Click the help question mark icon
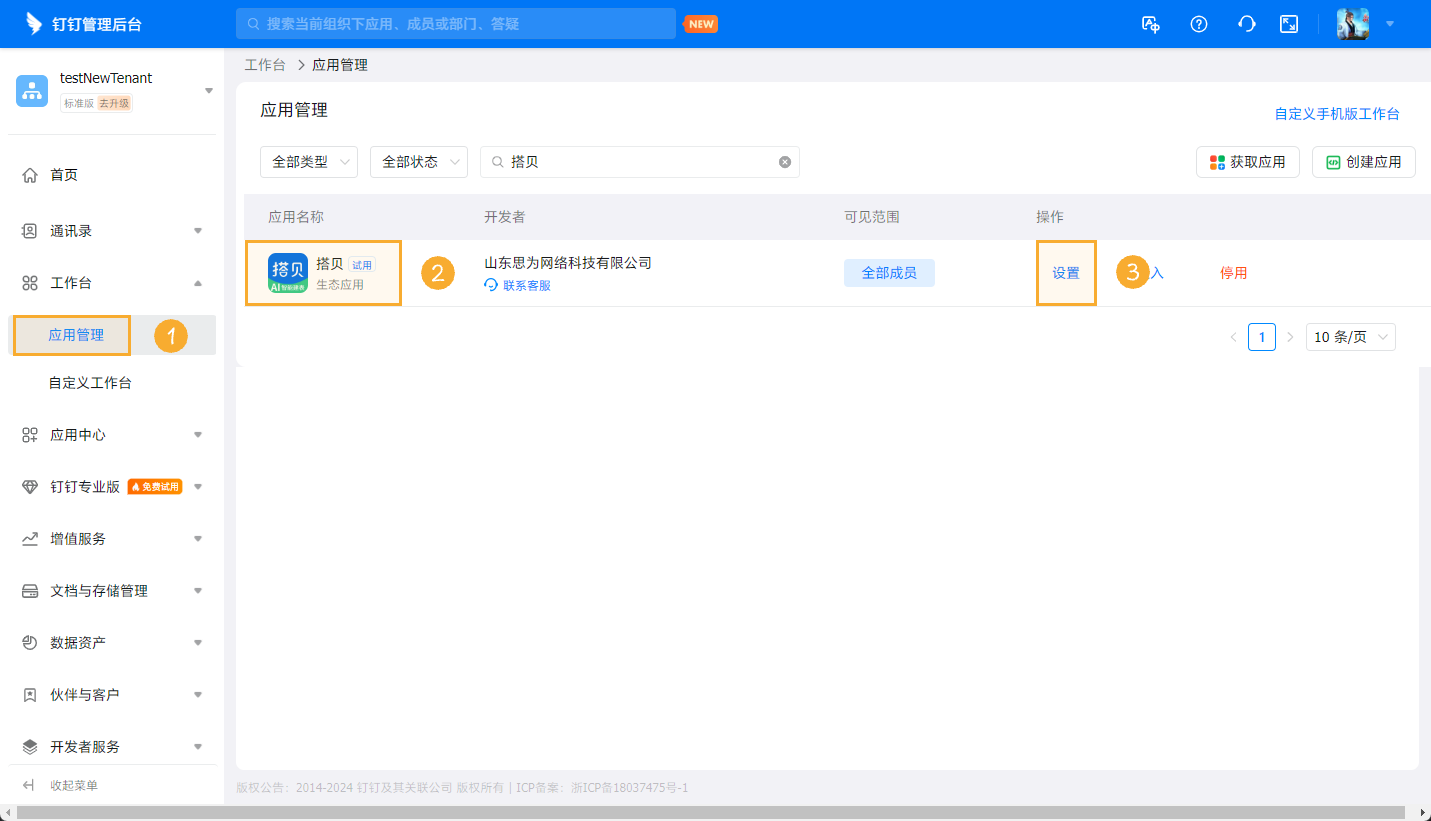This screenshot has height=821, width=1431. (1198, 23)
